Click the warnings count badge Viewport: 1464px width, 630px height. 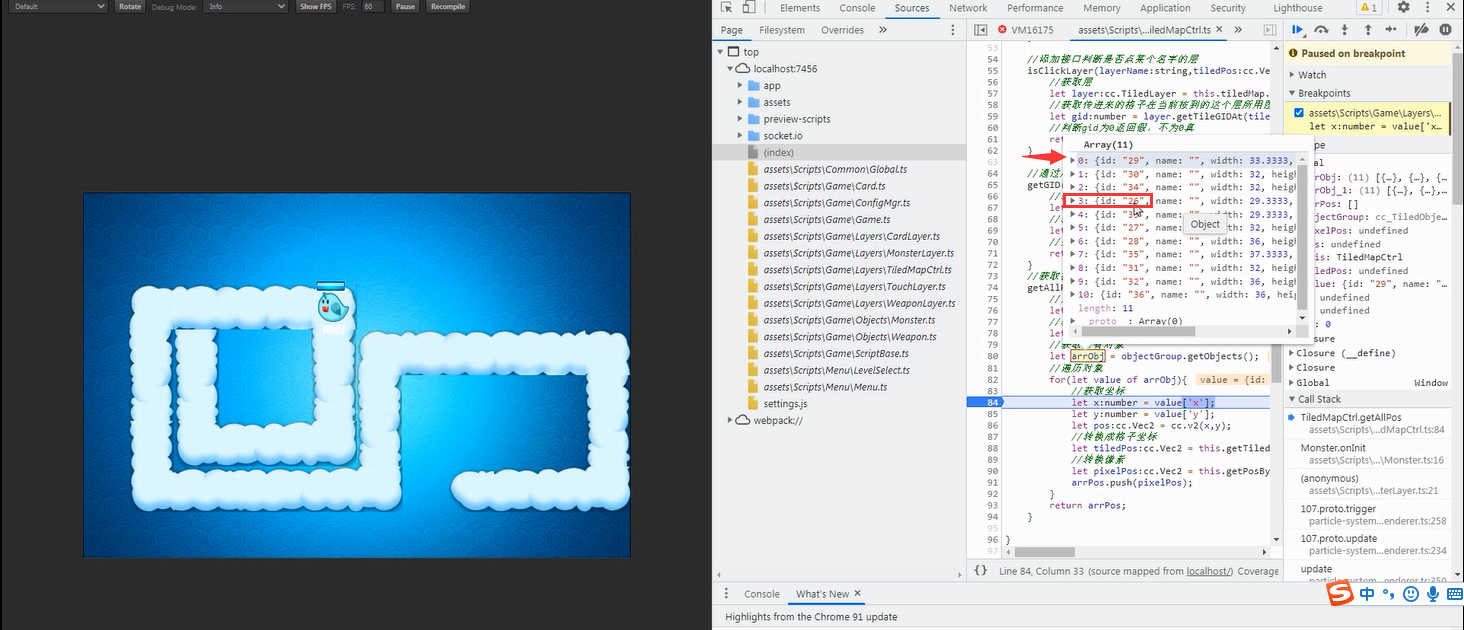coord(1369,8)
